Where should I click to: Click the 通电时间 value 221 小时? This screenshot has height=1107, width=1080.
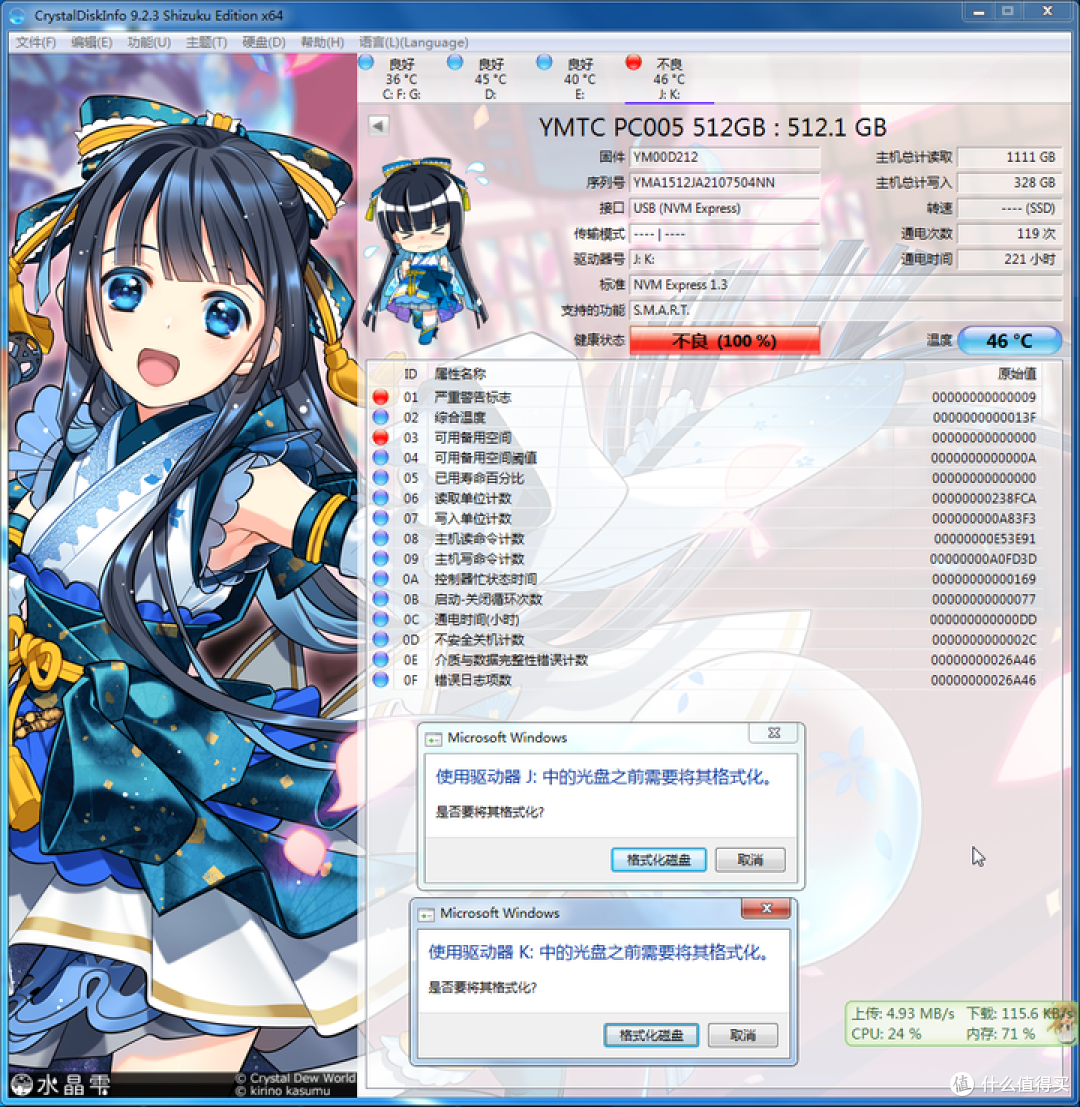1009,259
